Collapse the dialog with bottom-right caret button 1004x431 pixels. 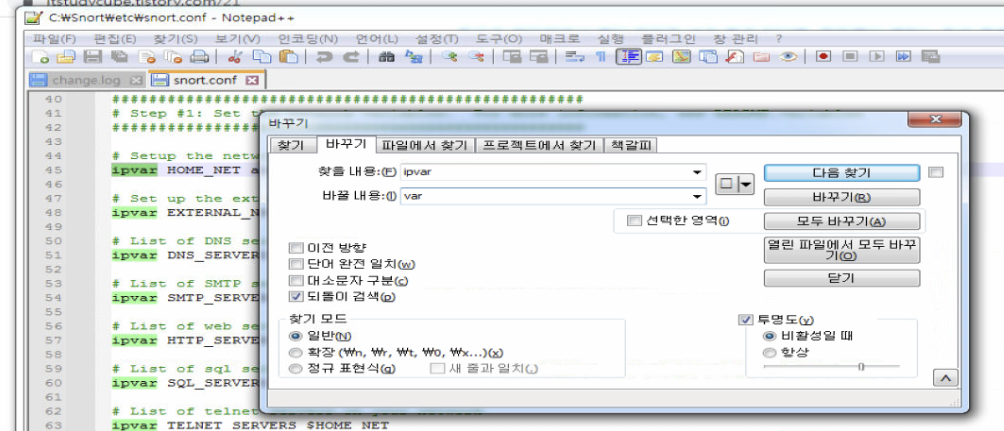(944, 378)
